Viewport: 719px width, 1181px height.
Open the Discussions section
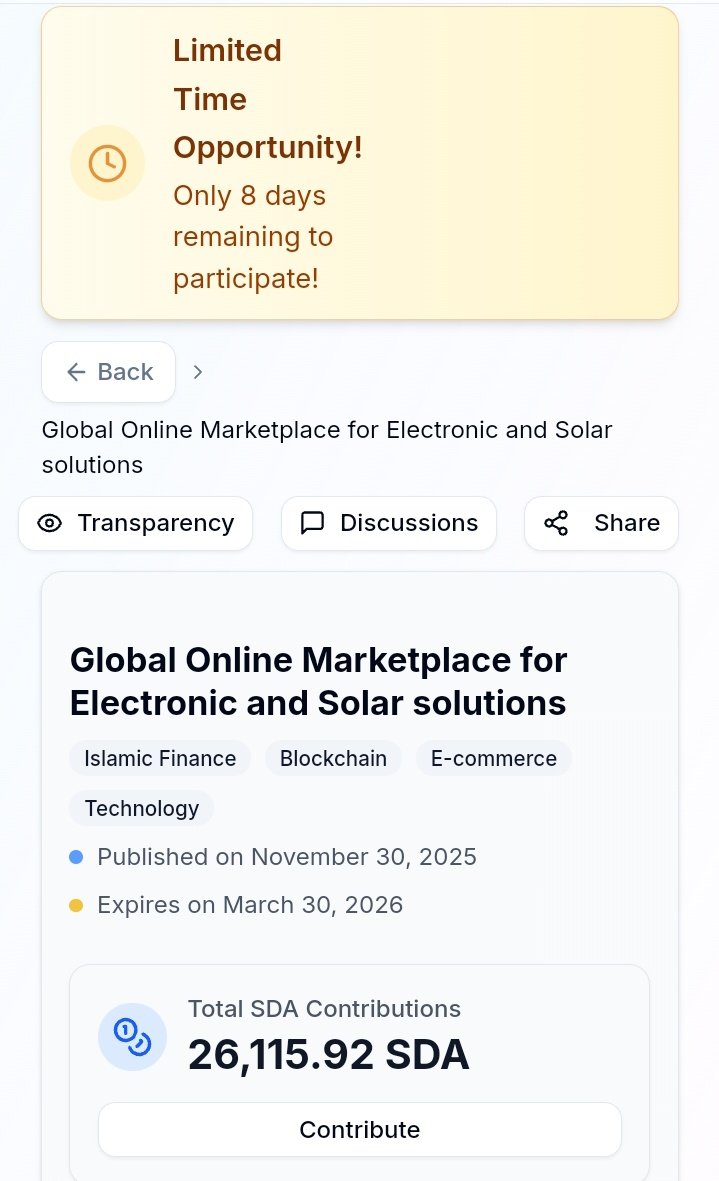pyautogui.click(x=389, y=523)
